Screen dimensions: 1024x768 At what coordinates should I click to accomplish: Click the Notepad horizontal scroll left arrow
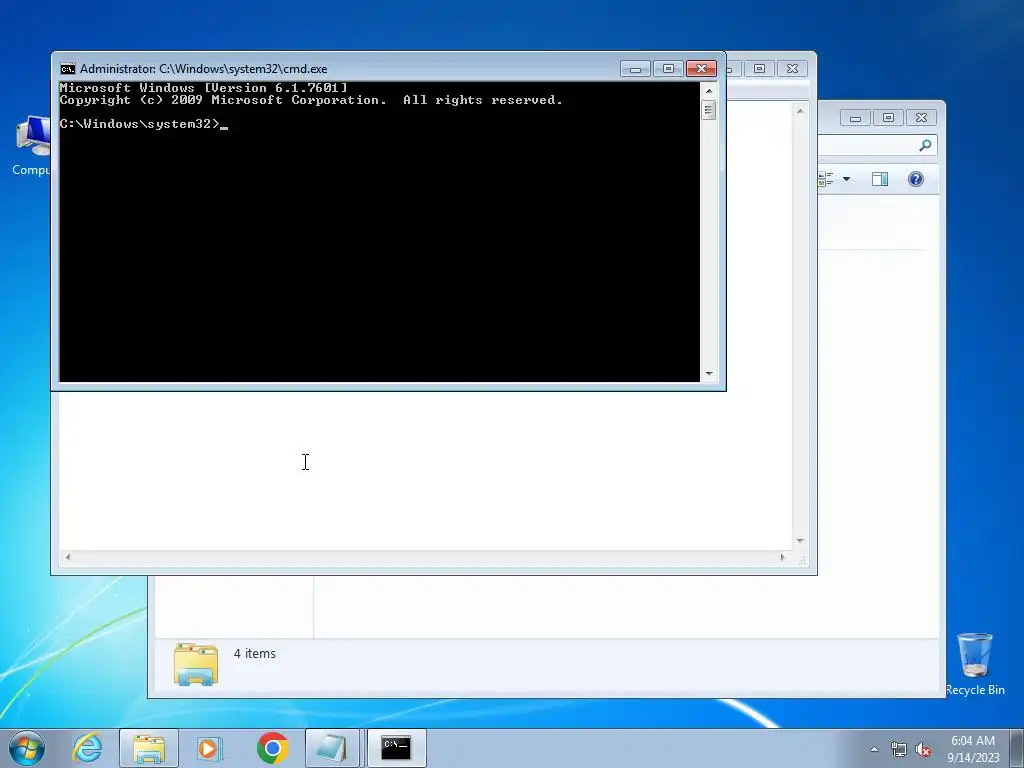[x=68, y=557]
